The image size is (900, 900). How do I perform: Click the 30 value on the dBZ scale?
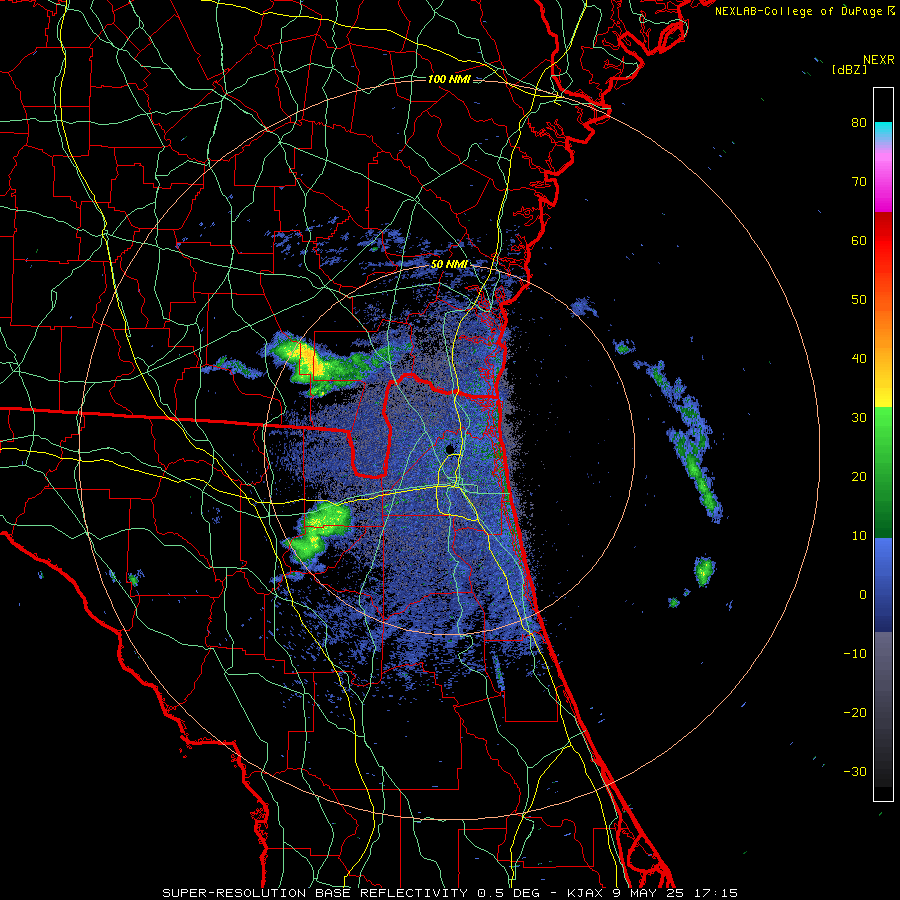859,418
